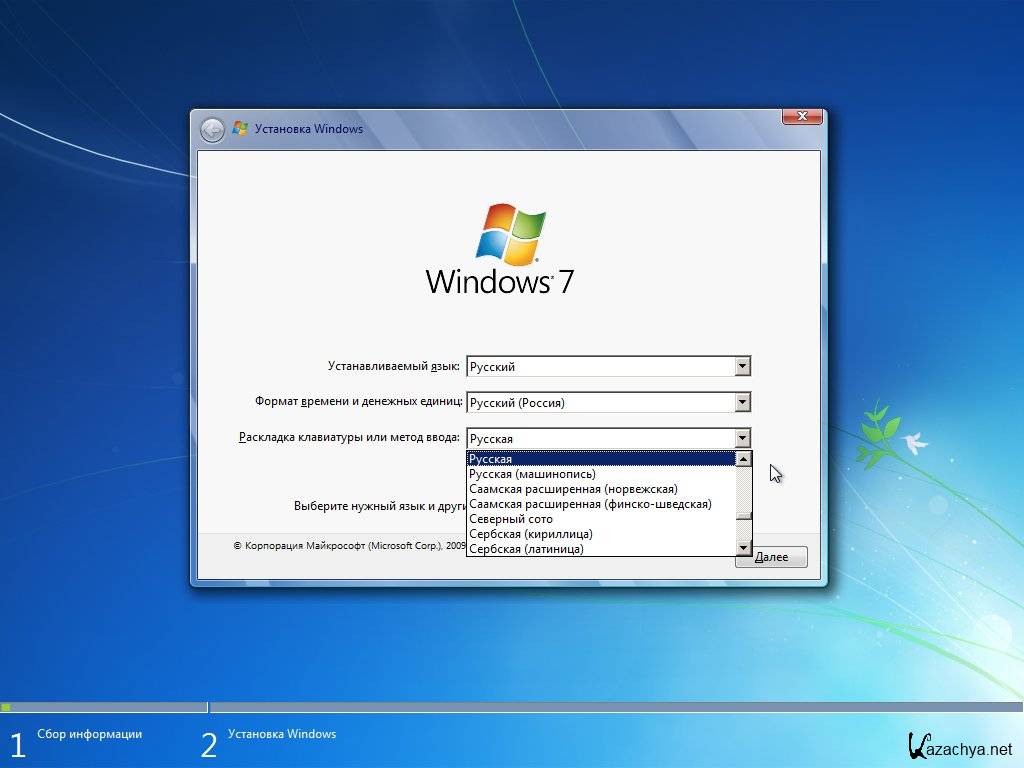Click the Windows 7 flag logo

click(x=510, y=234)
